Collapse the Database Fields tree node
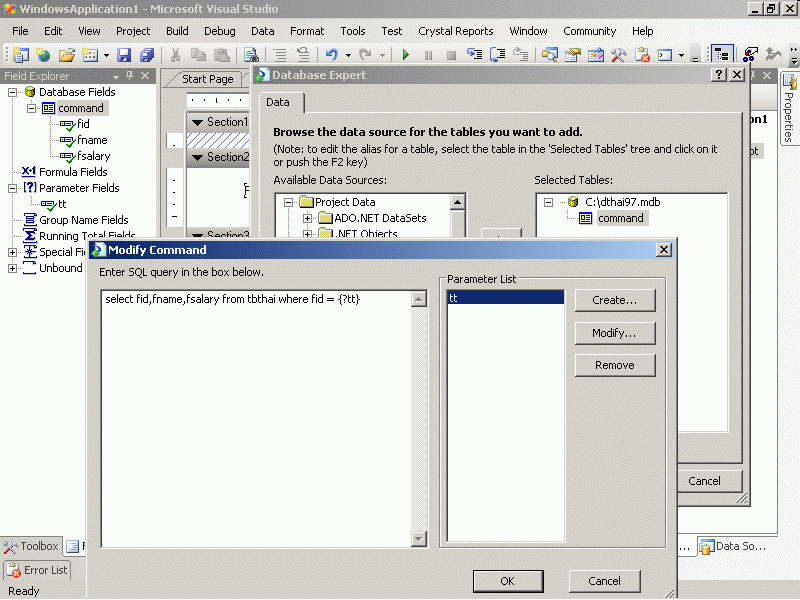Image resolution: width=800 pixels, height=600 pixels. coord(13,92)
